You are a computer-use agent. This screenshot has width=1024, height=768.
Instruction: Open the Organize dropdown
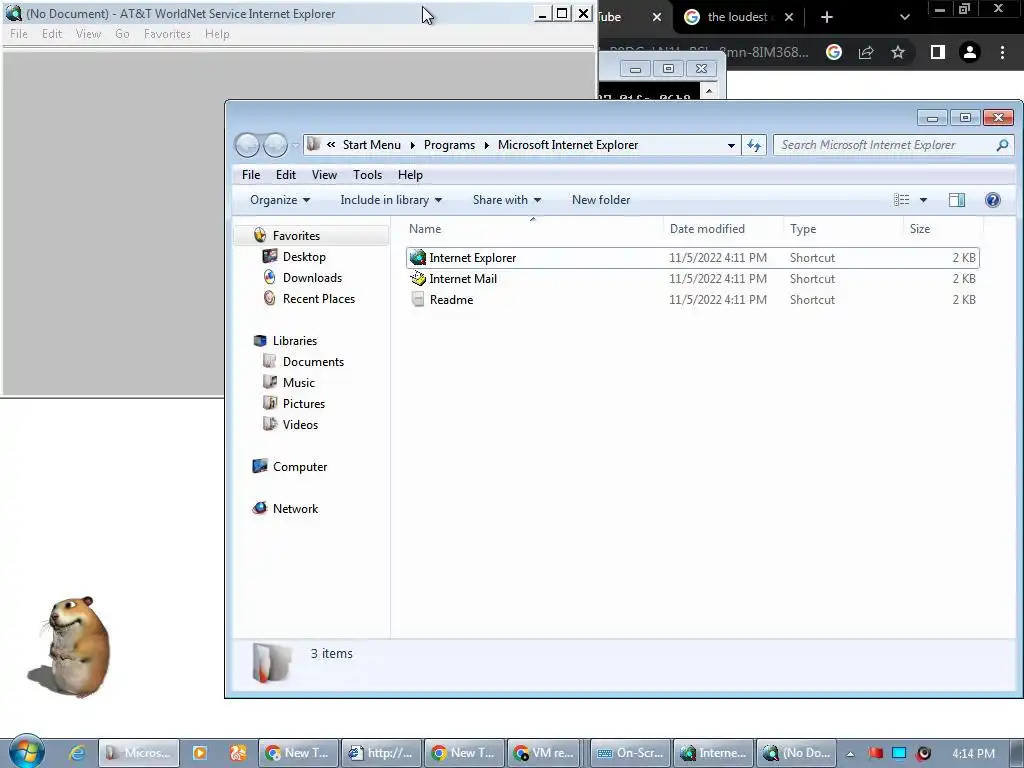[x=280, y=200]
